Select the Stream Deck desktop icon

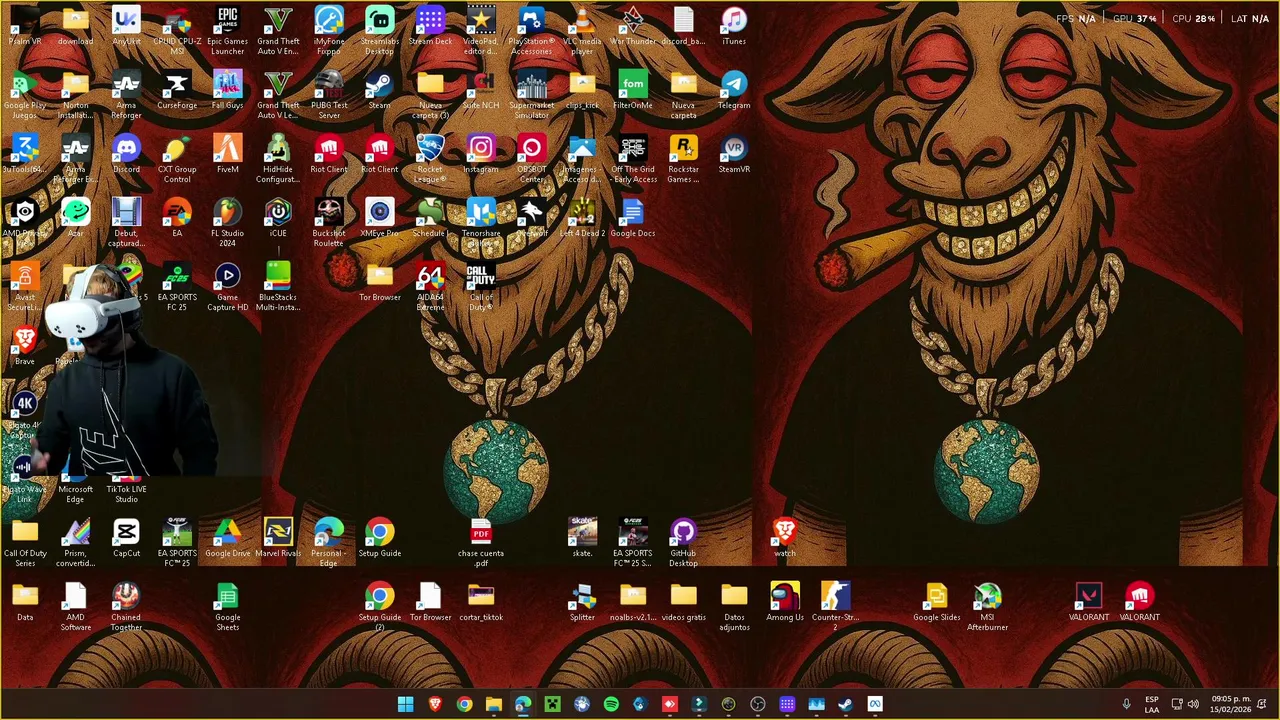coord(430,27)
